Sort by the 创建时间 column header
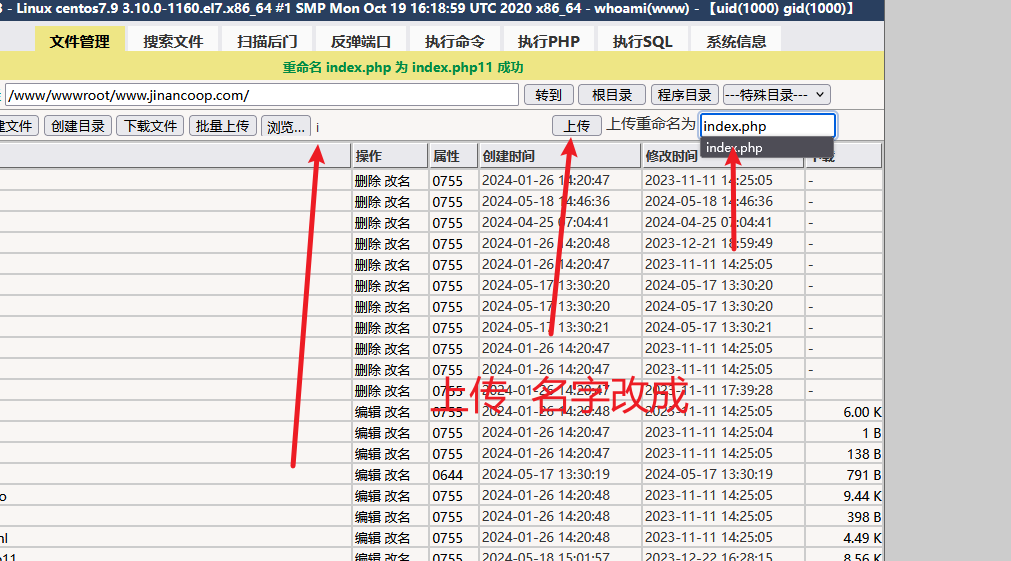This screenshot has width=1011, height=561. tap(508, 156)
